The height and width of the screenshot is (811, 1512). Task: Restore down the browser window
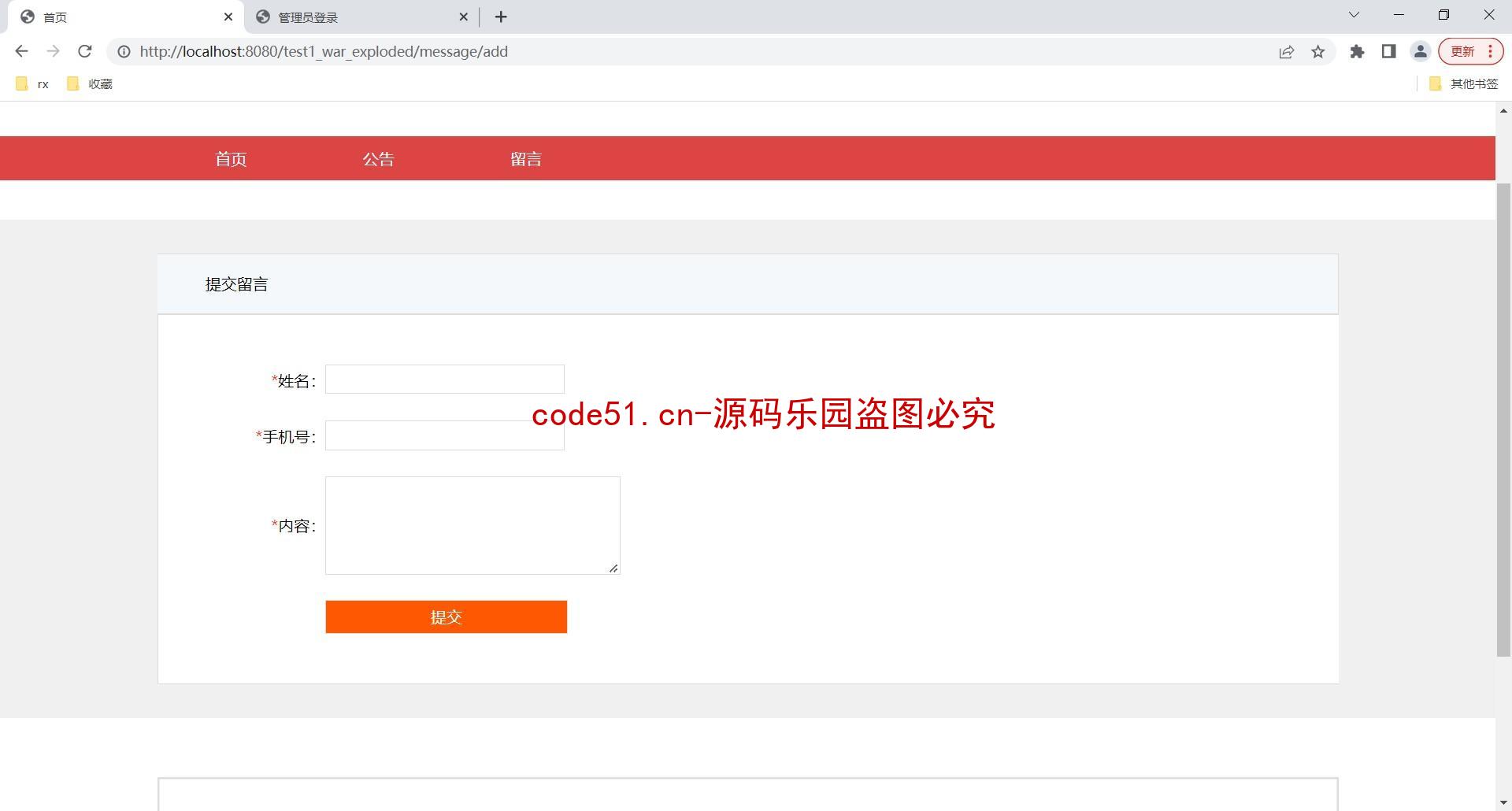(x=1443, y=15)
